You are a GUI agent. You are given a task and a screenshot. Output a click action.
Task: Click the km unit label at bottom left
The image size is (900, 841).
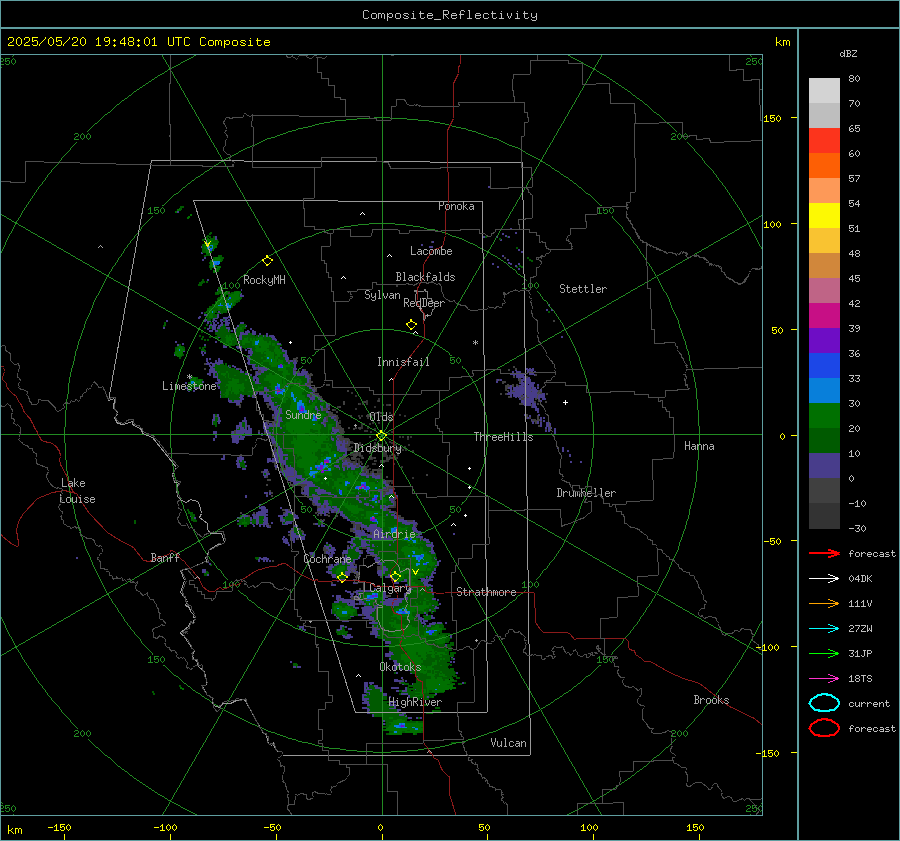(x=14, y=830)
